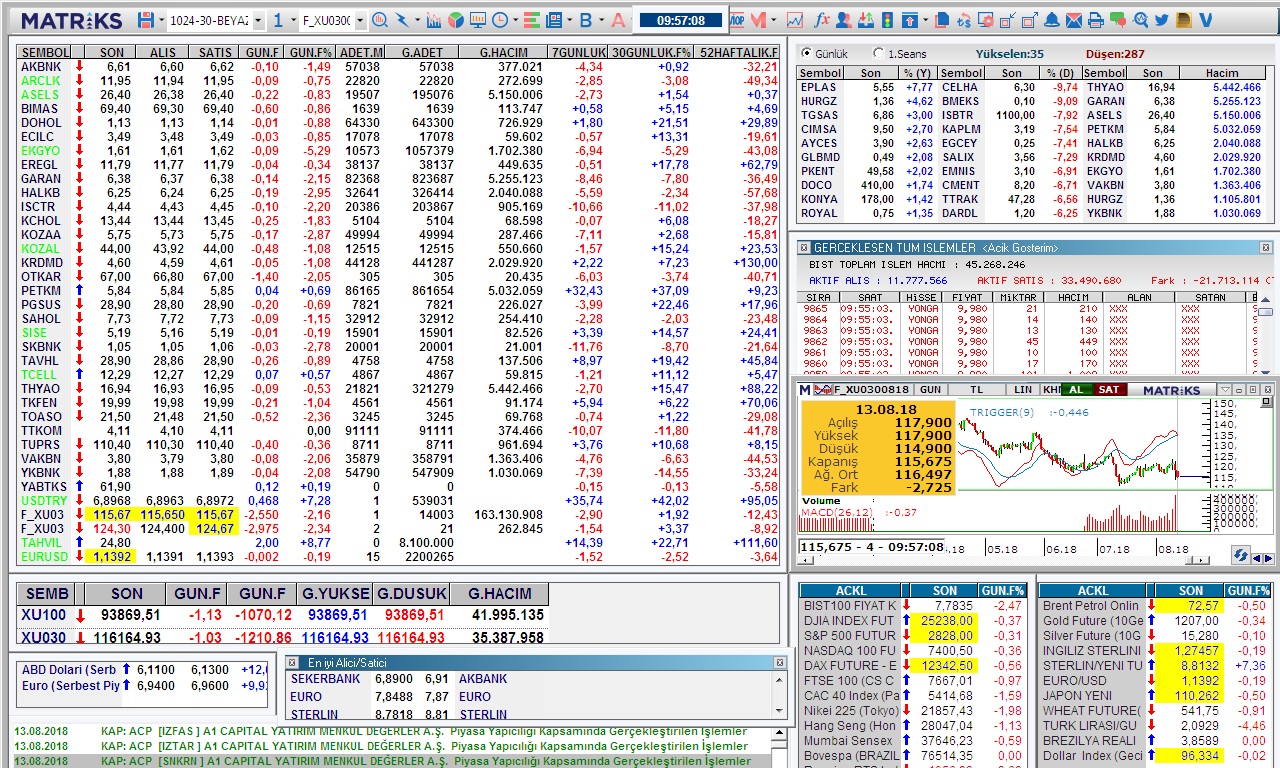Click the printer toolbar icon
The image size is (1280, 768).
1095,20
